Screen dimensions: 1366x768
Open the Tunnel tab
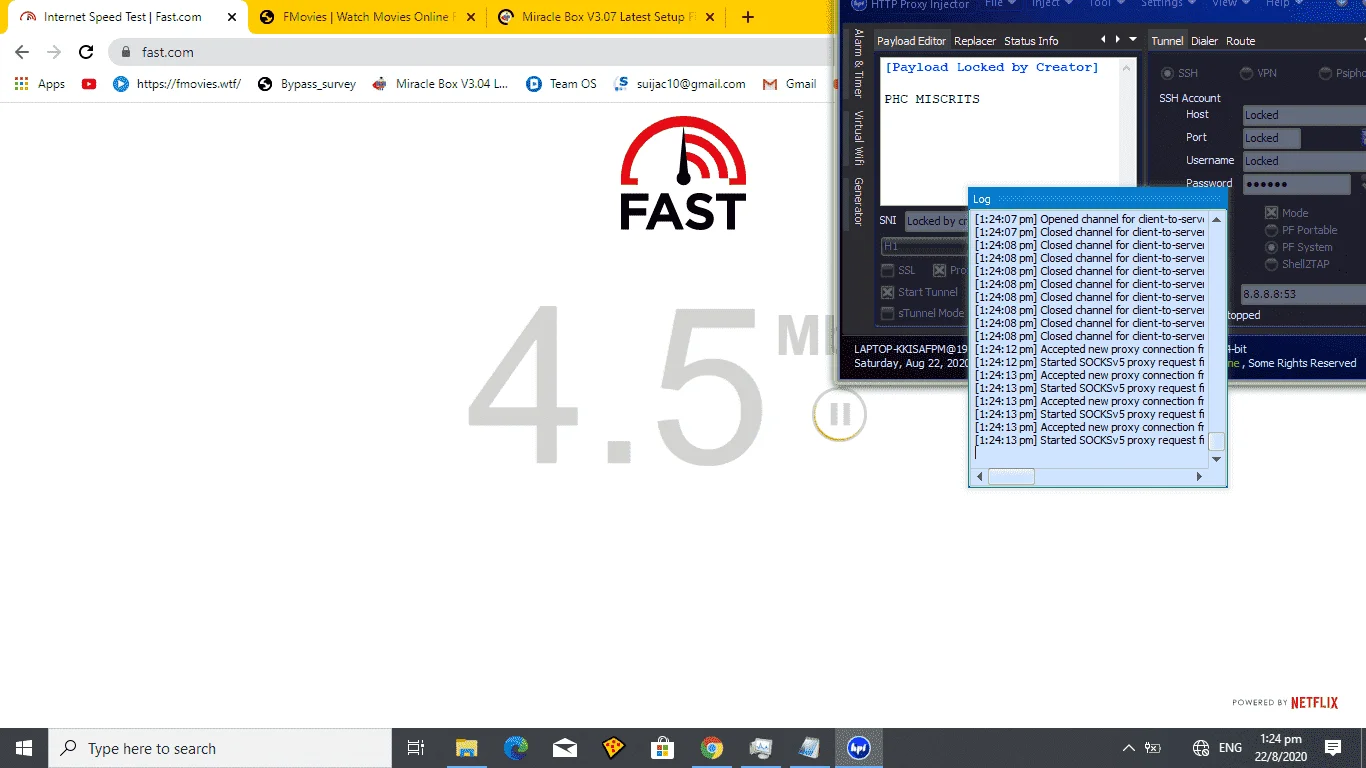coord(1167,41)
